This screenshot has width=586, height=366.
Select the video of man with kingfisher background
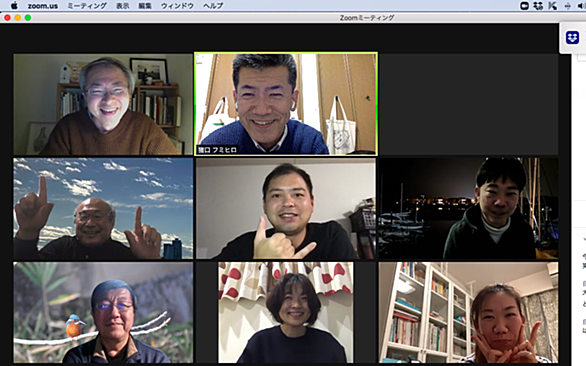click(x=103, y=312)
